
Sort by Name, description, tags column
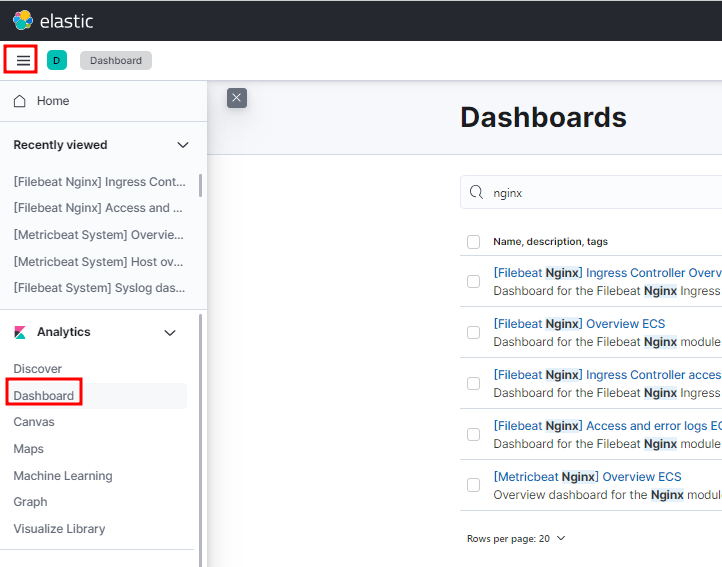click(x=550, y=241)
